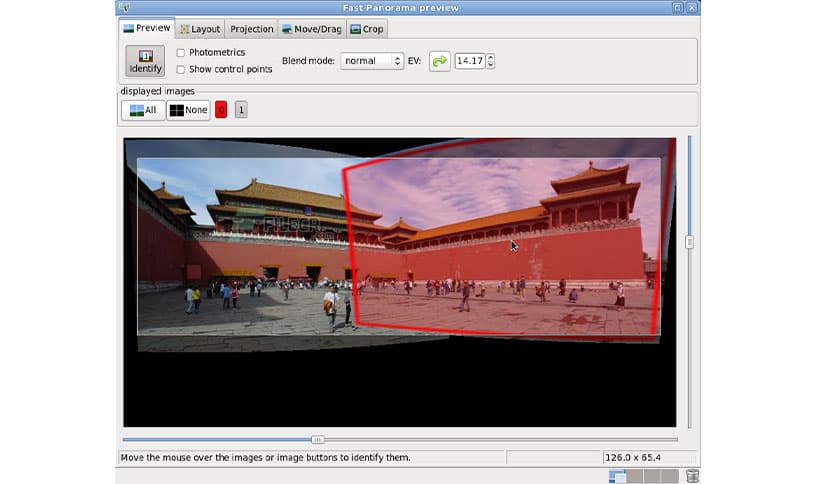Maximize the Fast Panorama preview window
Image resolution: width=836 pixels, height=484 pixels.
(677, 7)
